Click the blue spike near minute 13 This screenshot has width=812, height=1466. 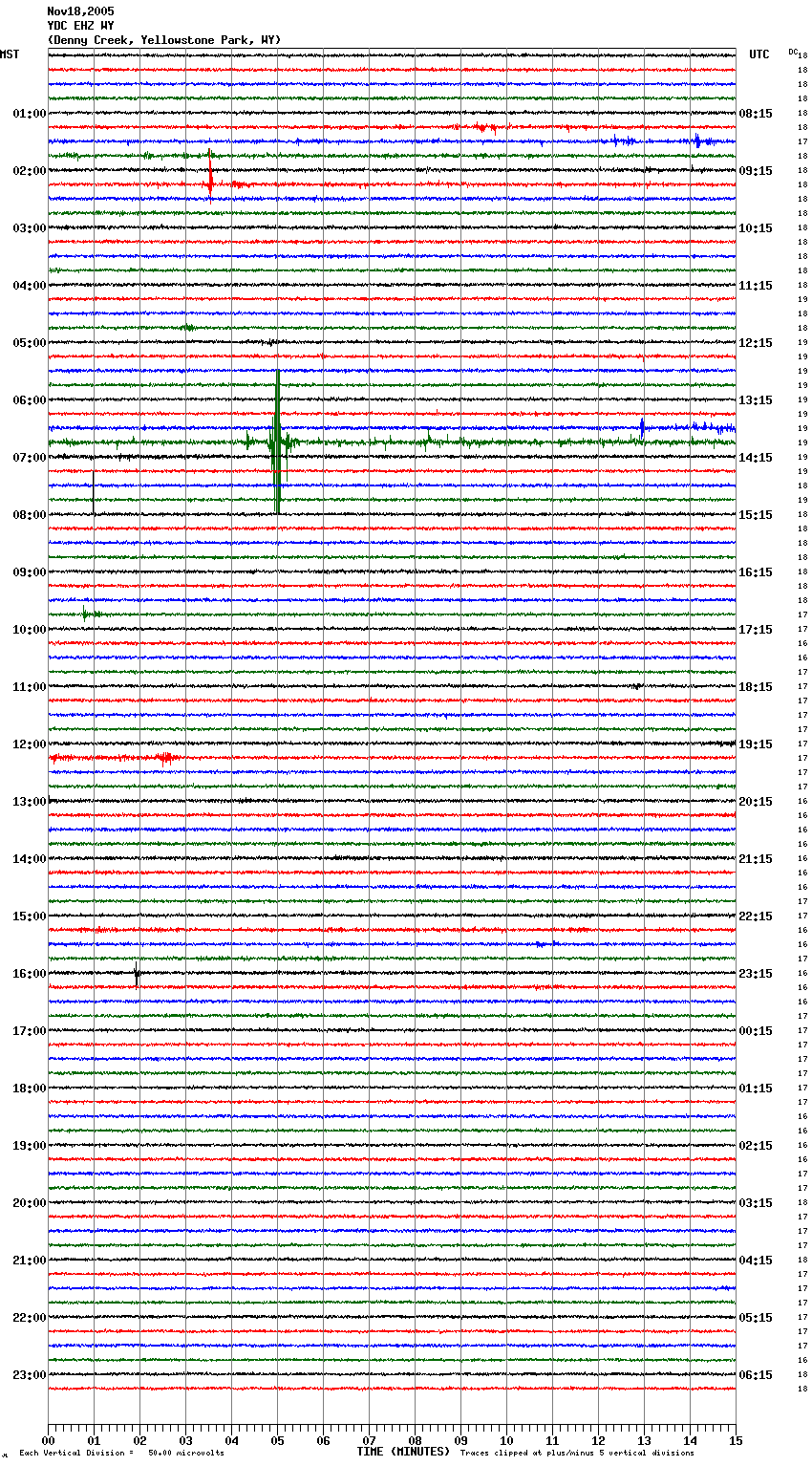pos(642,427)
